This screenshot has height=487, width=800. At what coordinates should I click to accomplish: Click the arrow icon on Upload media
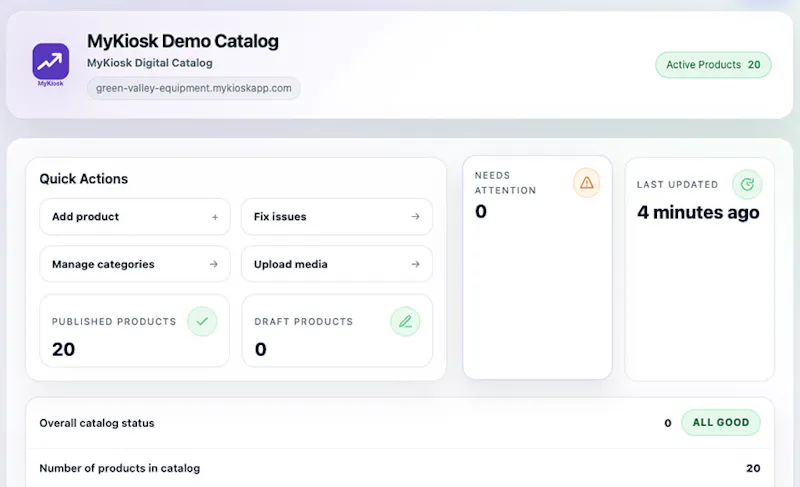[x=415, y=264]
